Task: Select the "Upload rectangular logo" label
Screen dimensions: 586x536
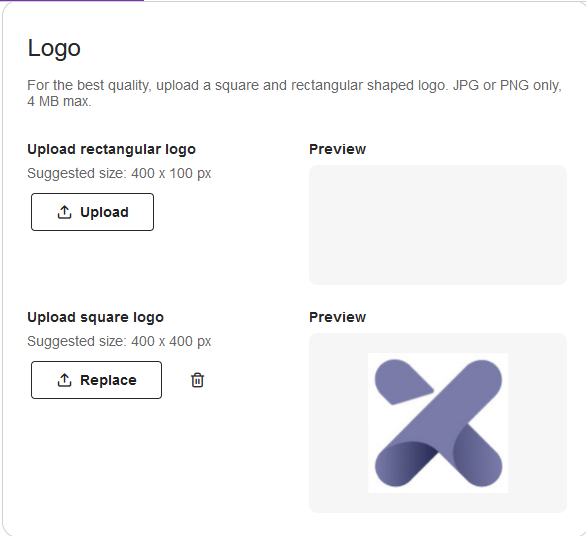Action: (111, 149)
